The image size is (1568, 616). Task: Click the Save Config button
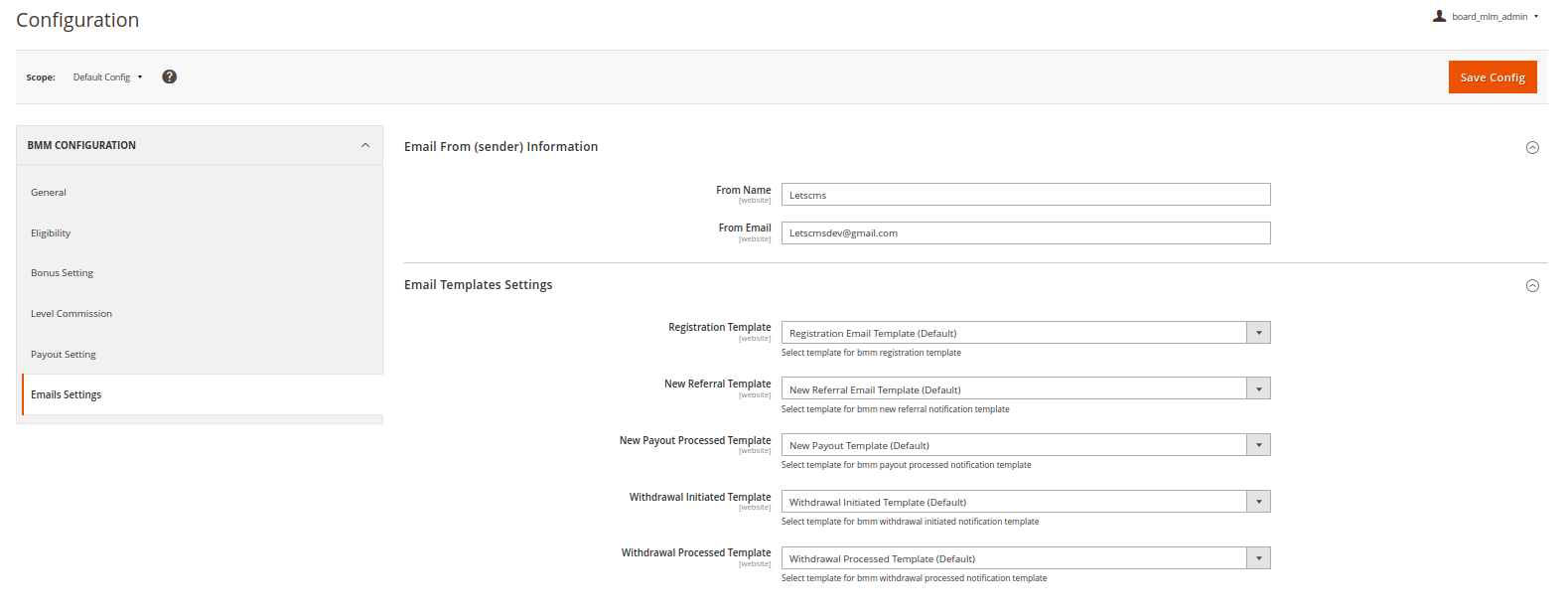(x=1492, y=77)
